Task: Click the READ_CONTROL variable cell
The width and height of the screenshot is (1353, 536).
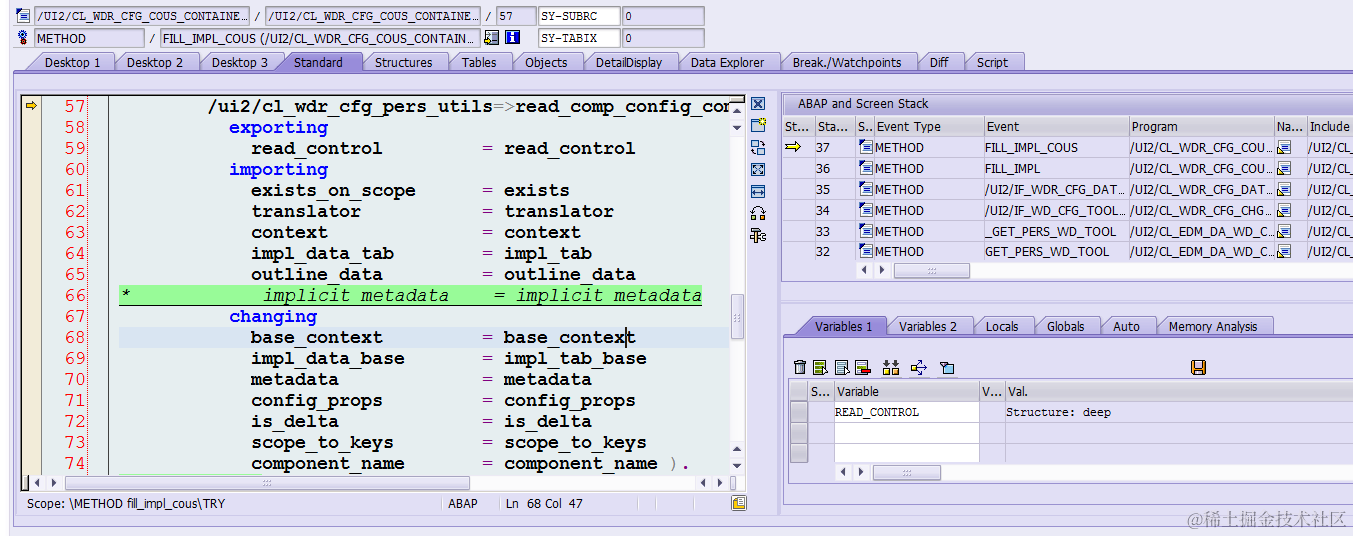Action: [906, 412]
